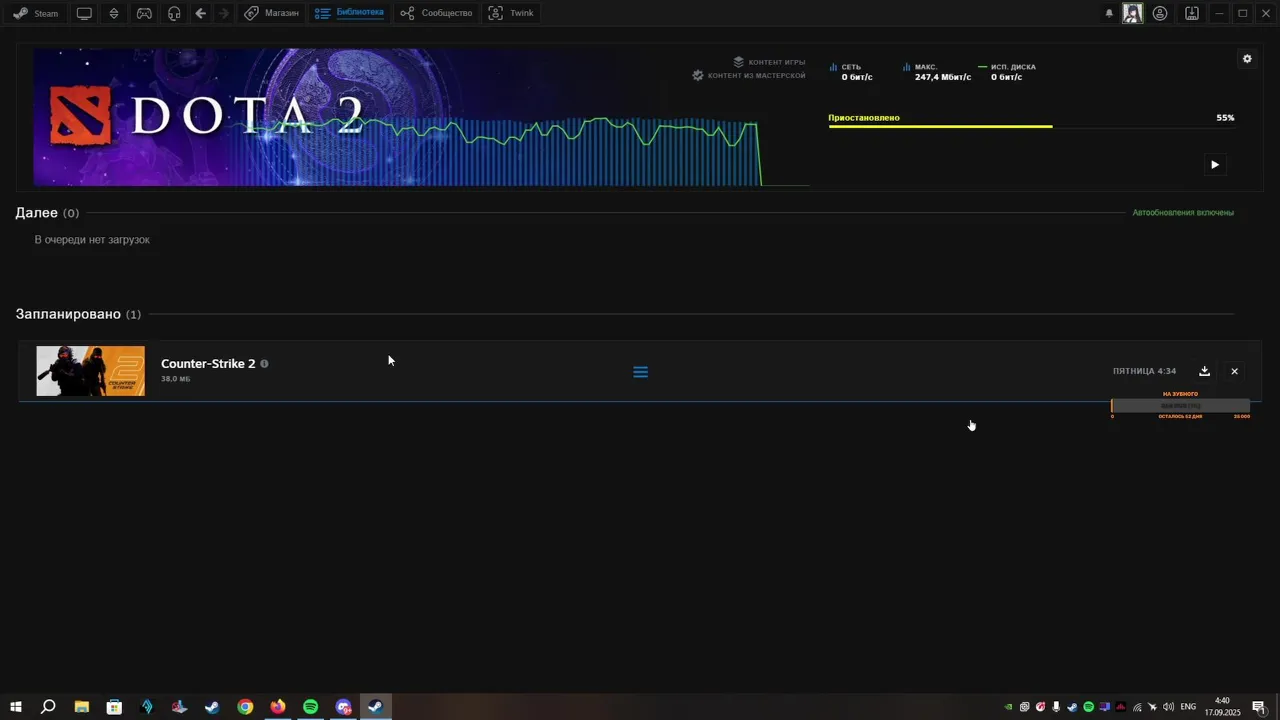Click the Сеть network speed stat
The height and width of the screenshot is (720, 1280).
tap(850, 72)
